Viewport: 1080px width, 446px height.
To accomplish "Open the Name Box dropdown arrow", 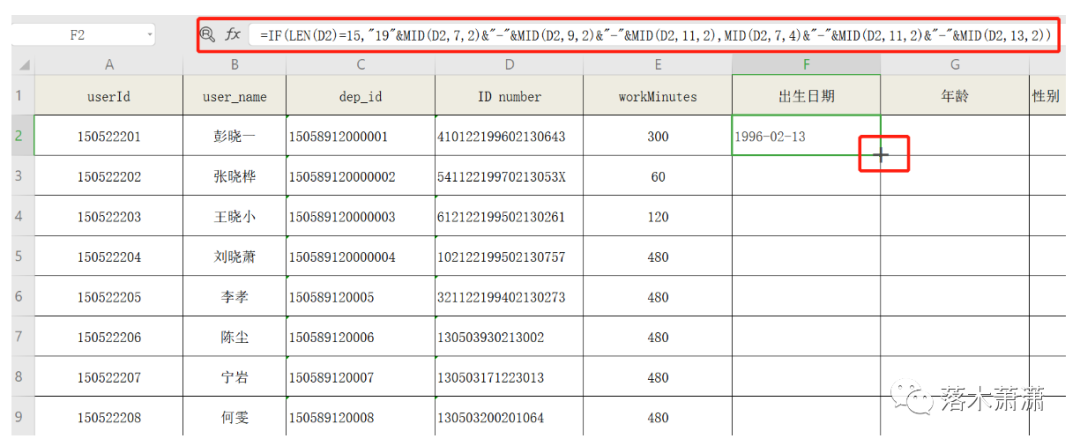I will click(149, 34).
